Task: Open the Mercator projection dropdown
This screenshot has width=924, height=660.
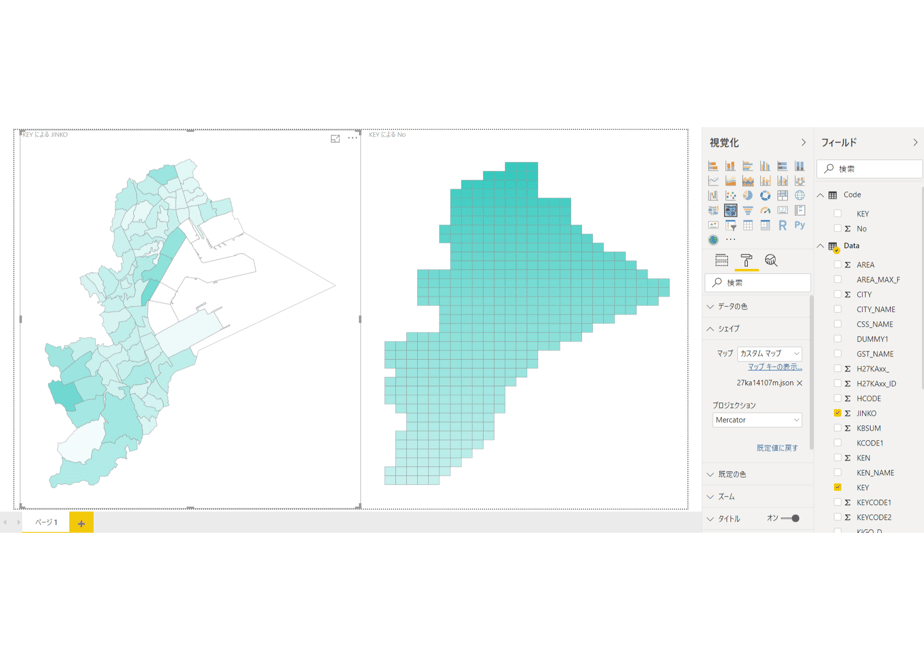Action: coord(757,420)
